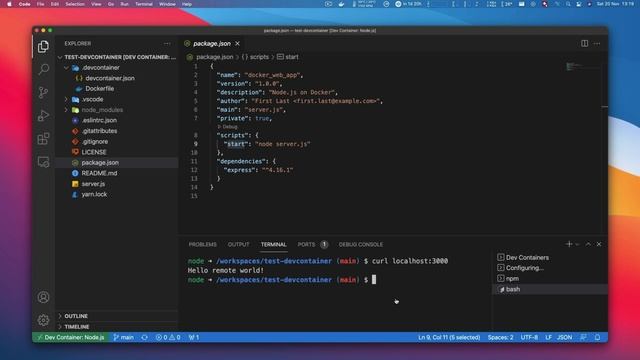Open the Selection menu in menu bar

(x=75, y=4)
